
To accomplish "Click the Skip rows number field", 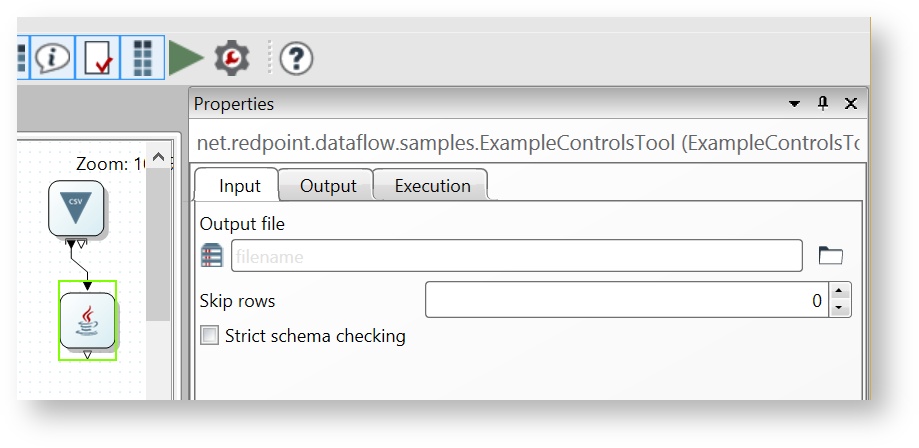I will [x=626, y=300].
